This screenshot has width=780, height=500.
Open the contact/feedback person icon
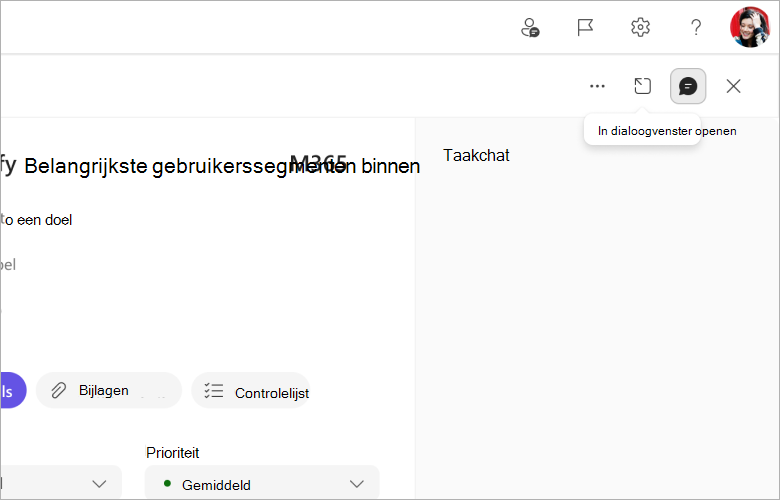[x=530, y=27]
